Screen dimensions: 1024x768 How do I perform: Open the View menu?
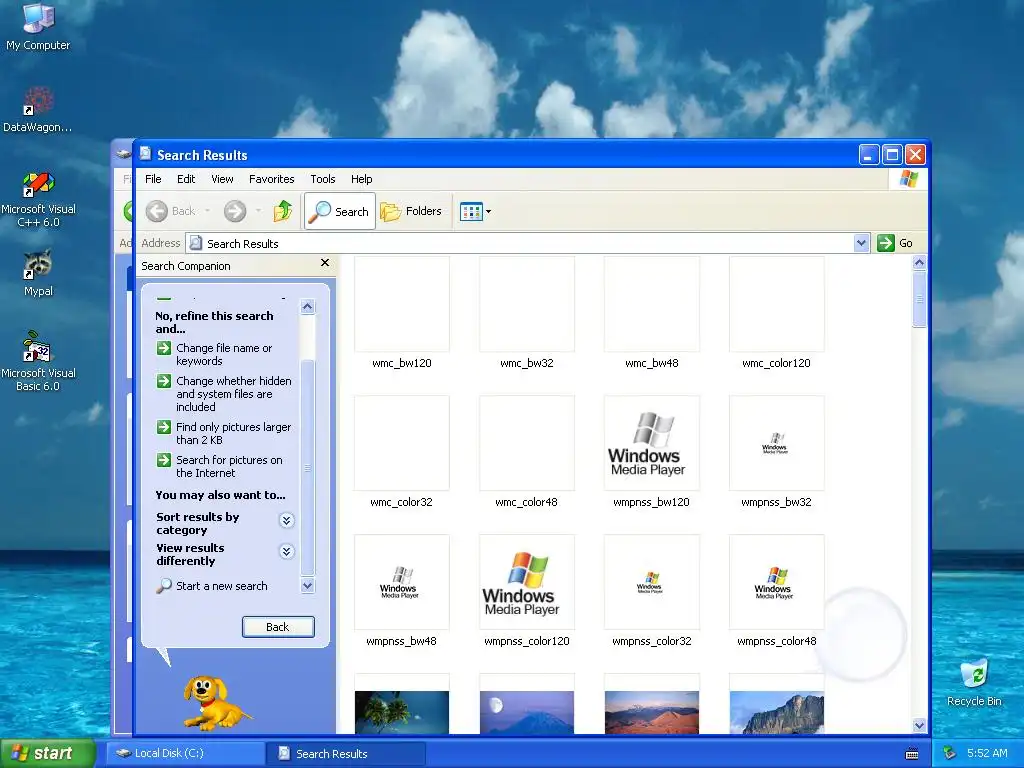[x=222, y=179]
